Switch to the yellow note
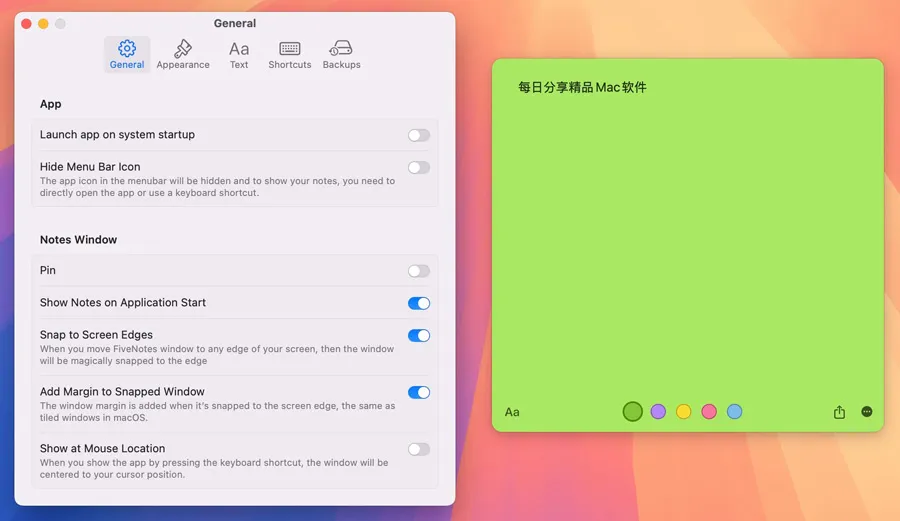The width and height of the screenshot is (900, 521). pos(684,411)
